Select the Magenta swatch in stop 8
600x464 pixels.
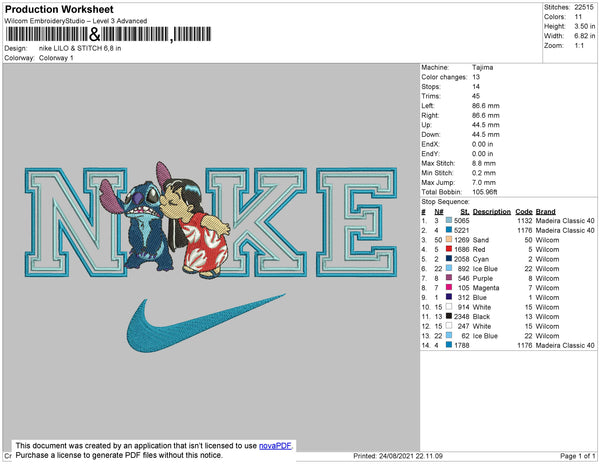point(449,287)
